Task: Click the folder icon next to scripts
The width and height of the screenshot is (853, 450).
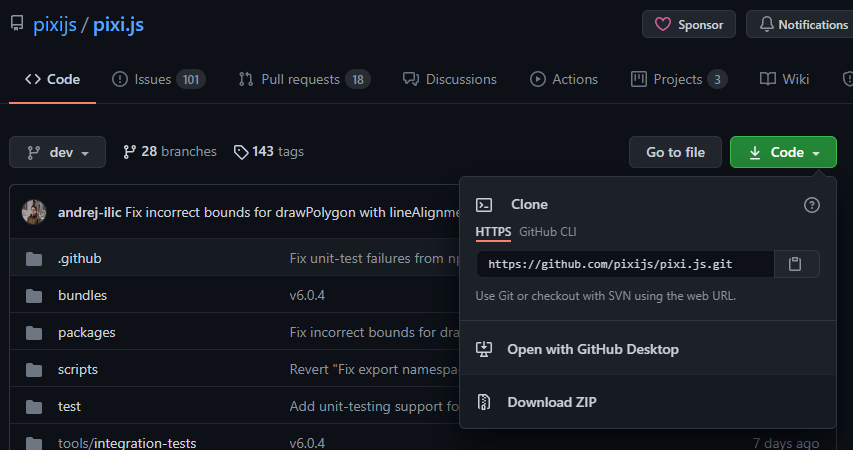Action: 34,370
